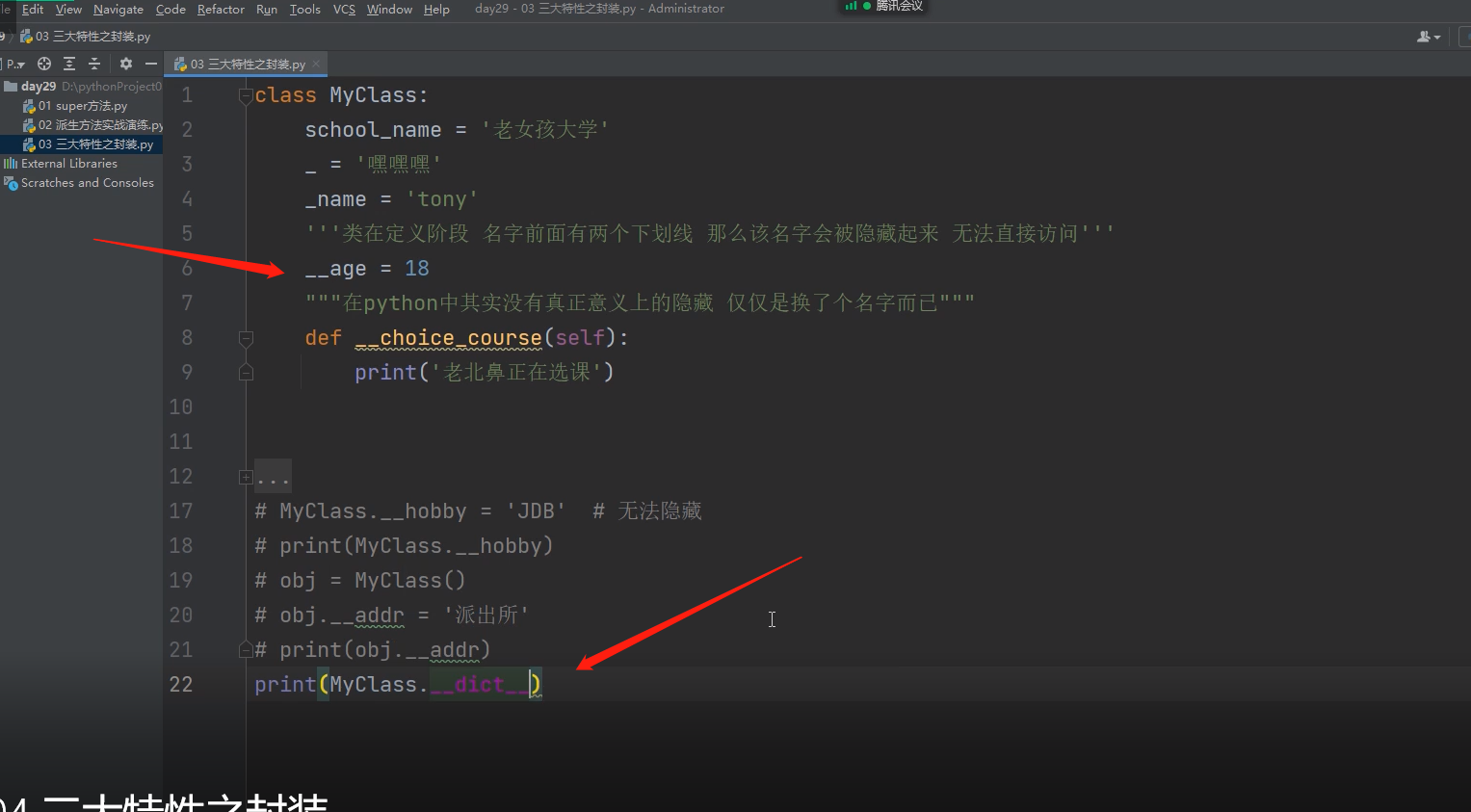The height and width of the screenshot is (812, 1471).
Task: Click line number 22 in the gutter
Action: [181, 685]
